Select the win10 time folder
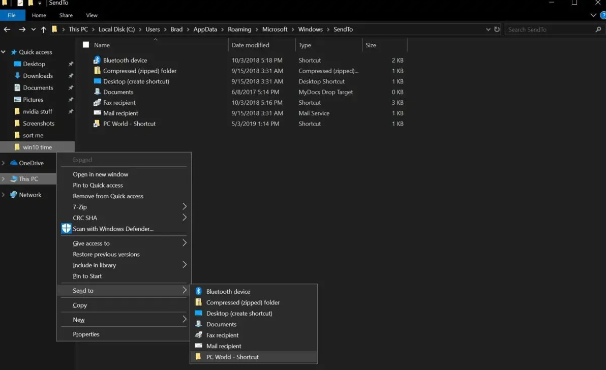This screenshot has height=370, width=606. click(x=37, y=147)
